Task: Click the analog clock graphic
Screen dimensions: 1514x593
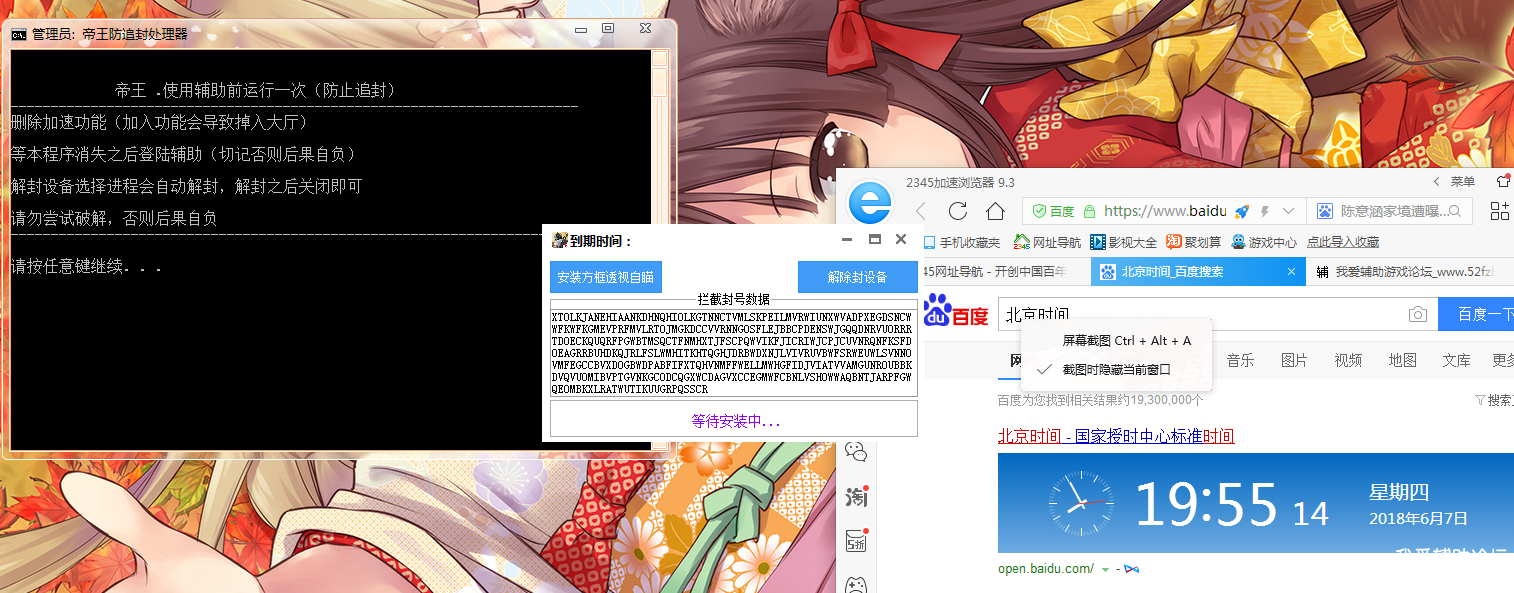Action: coord(1081,503)
